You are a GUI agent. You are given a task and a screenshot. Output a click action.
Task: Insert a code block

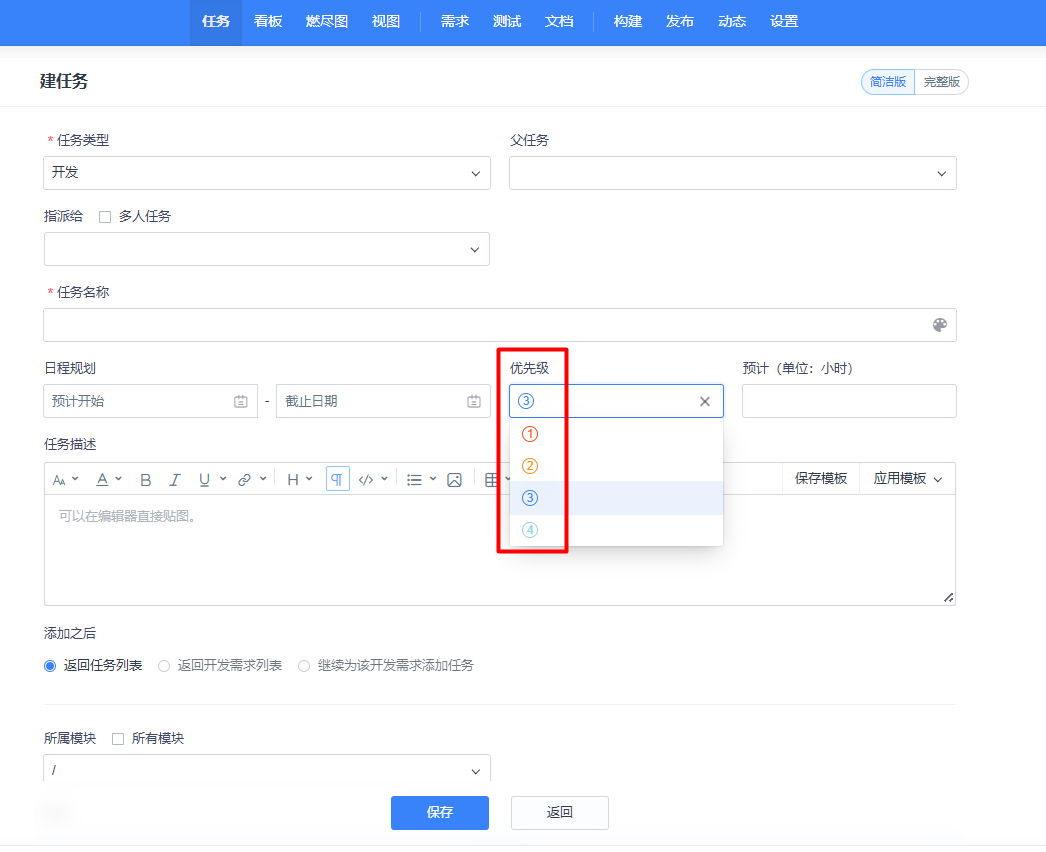click(366, 480)
